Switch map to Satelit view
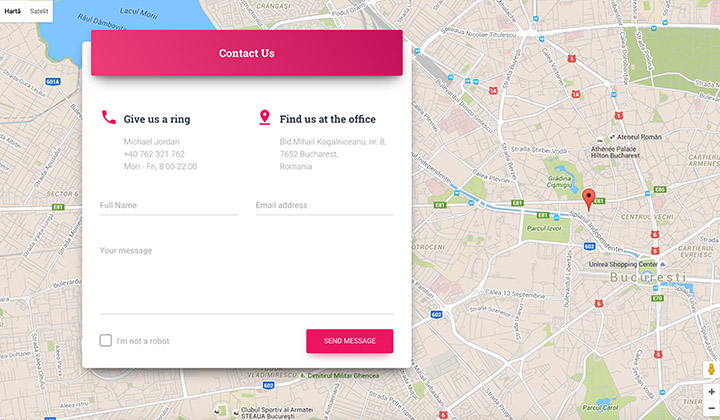This screenshot has width=720, height=420. click(x=39, y=10)
